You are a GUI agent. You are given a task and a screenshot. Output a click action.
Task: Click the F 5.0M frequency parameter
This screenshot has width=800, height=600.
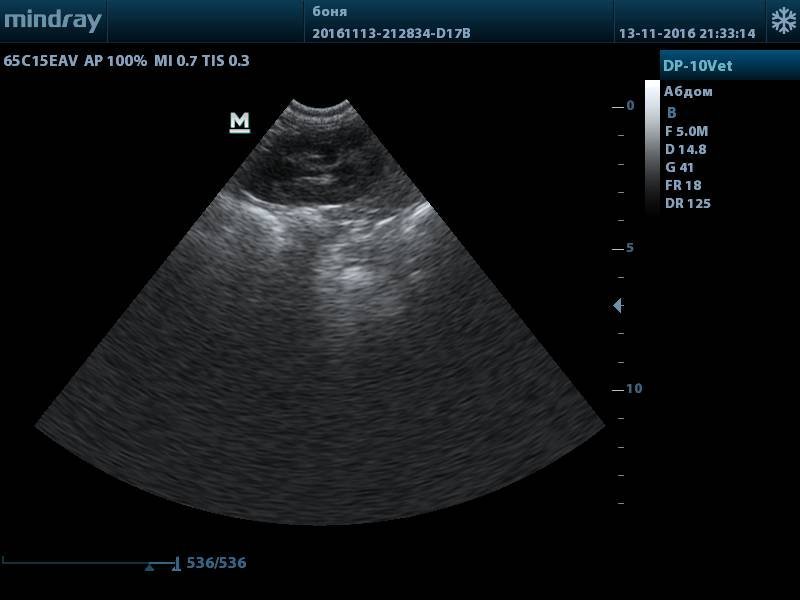coord(686,131)
